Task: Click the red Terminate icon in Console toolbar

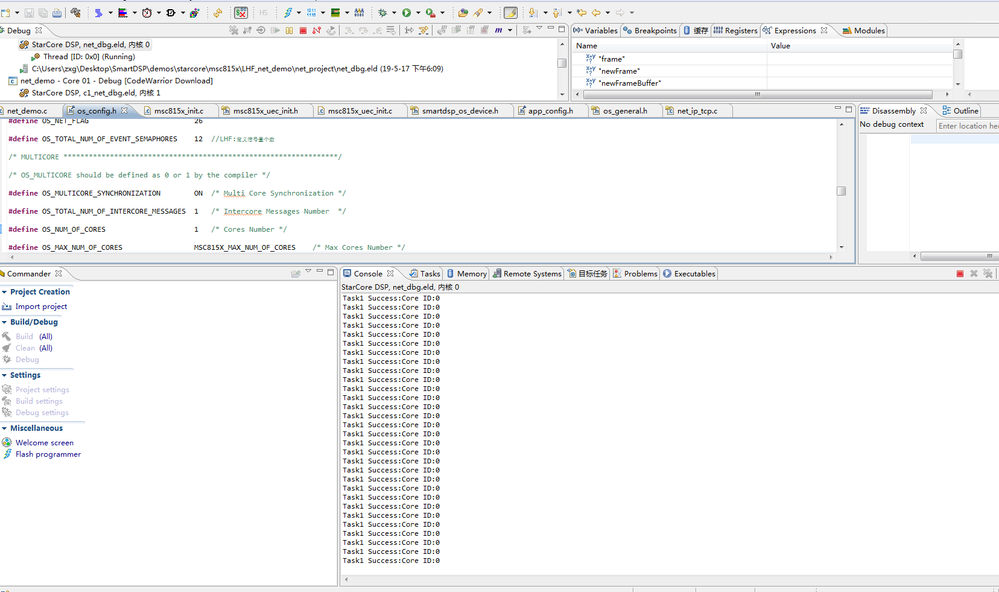Action: pyautogui.click(x=959, y=273)
